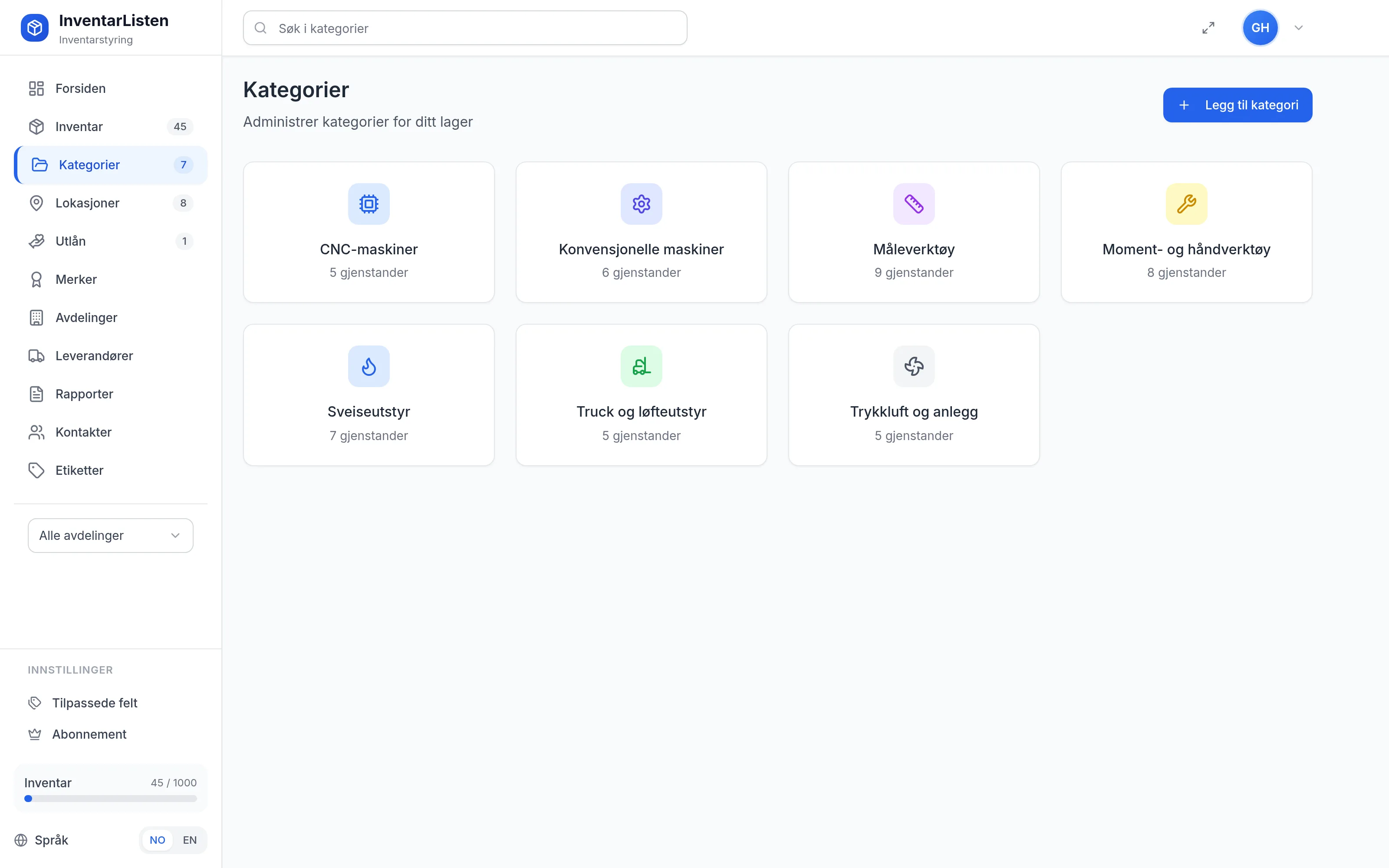Screen dimensions: 1389x868
Task: Switch language to NO
Action: (157, 840)
